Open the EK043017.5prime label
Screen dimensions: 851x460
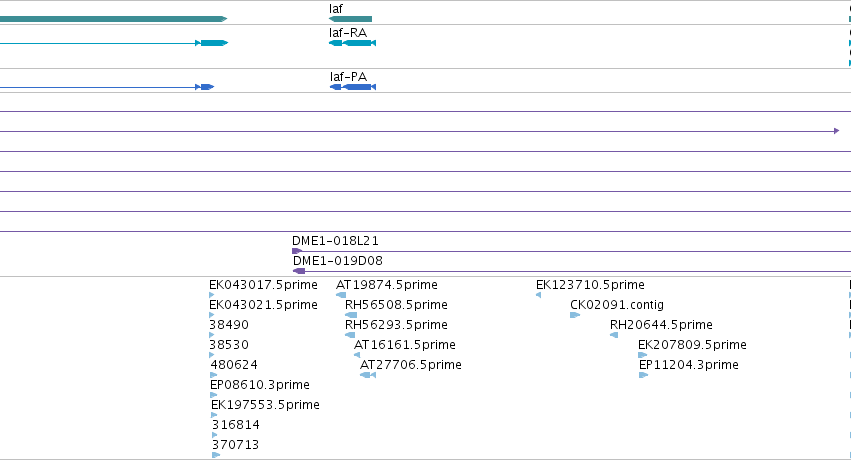point(263,285)
